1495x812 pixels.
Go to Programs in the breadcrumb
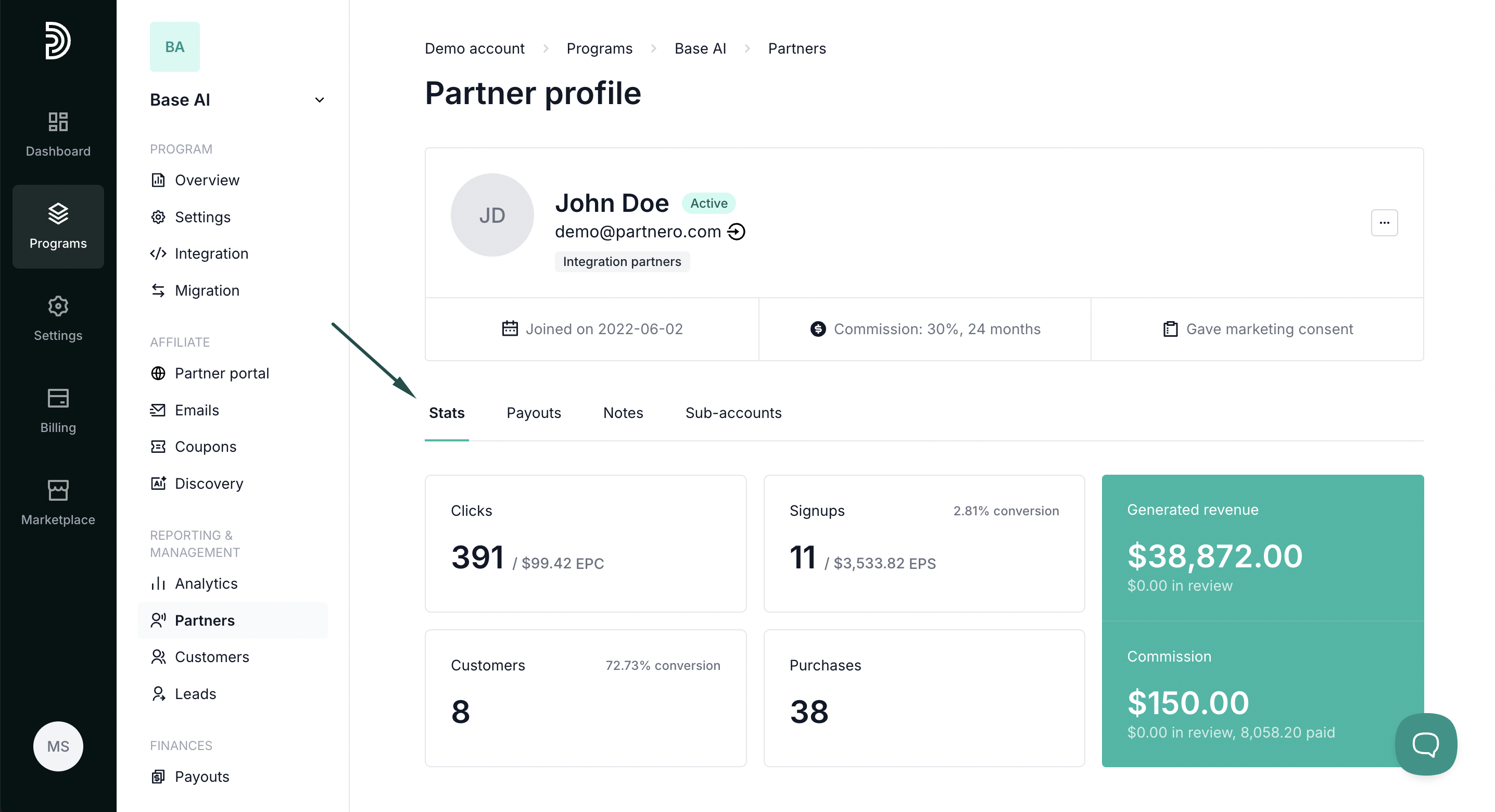[x=599, y=49]
